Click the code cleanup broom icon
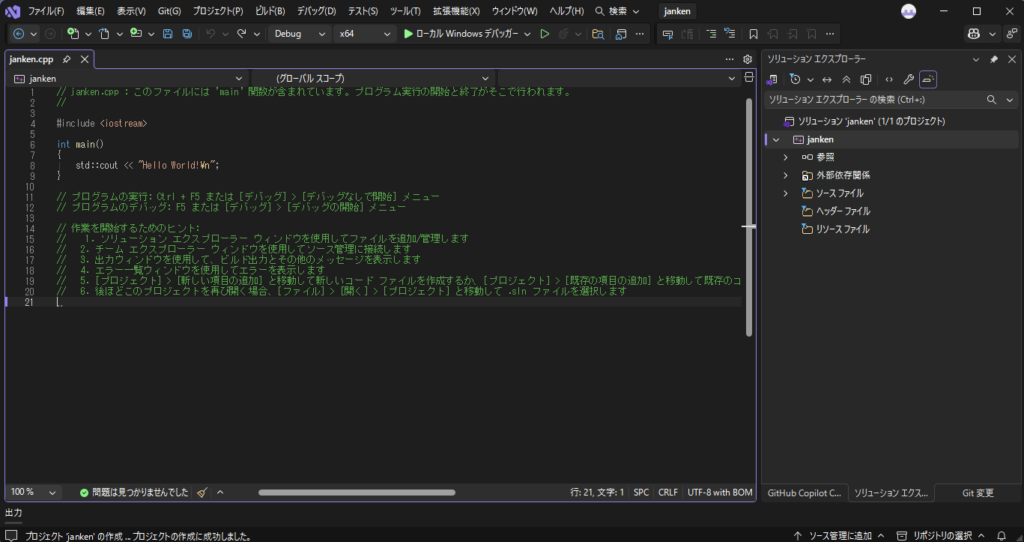The image size is (1024, 542). pyautogui.click(x=202, y=492)
